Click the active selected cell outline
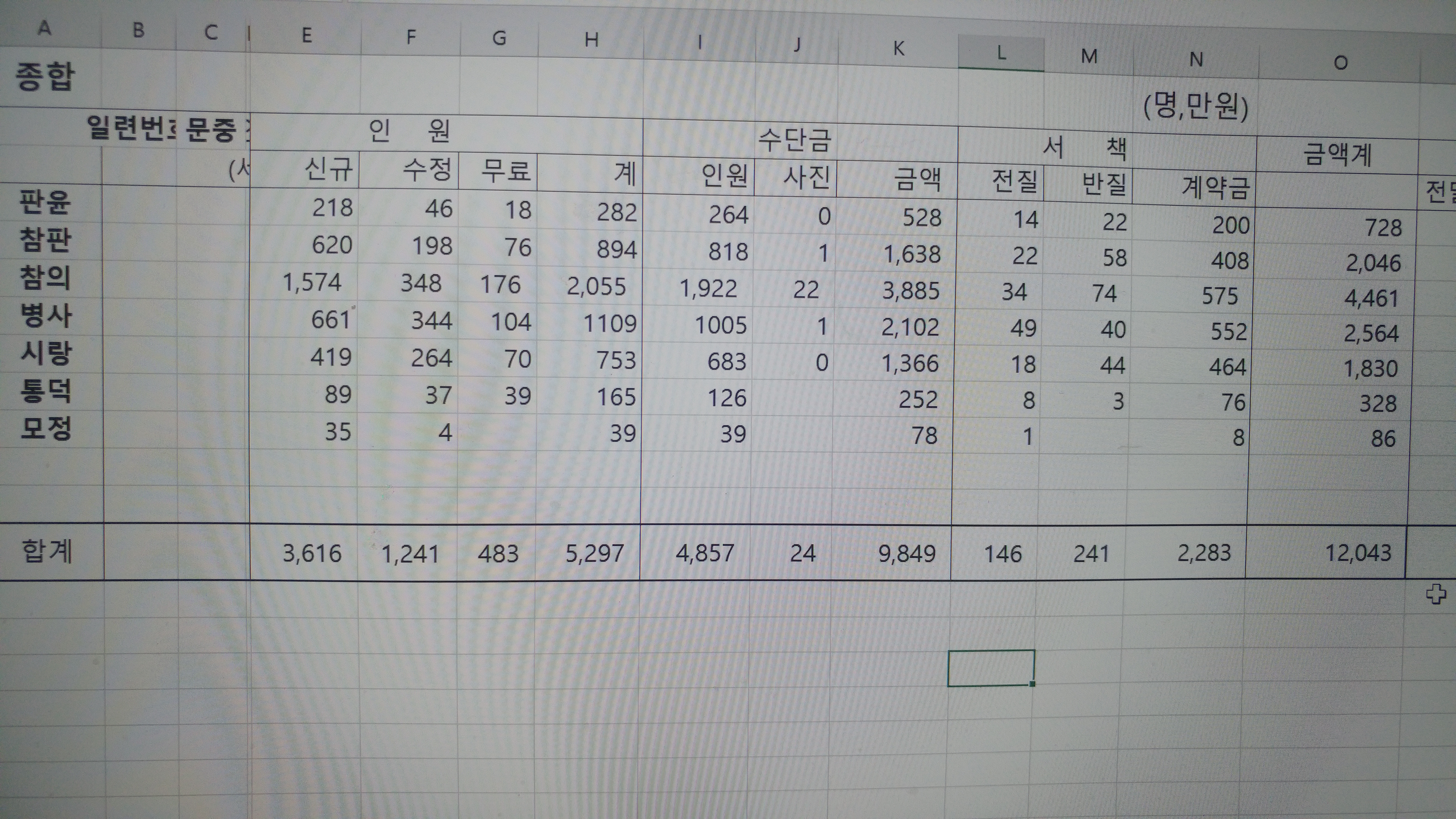Screen dimensions: 1456x819 pyautogui.click(x=991, y=668)
